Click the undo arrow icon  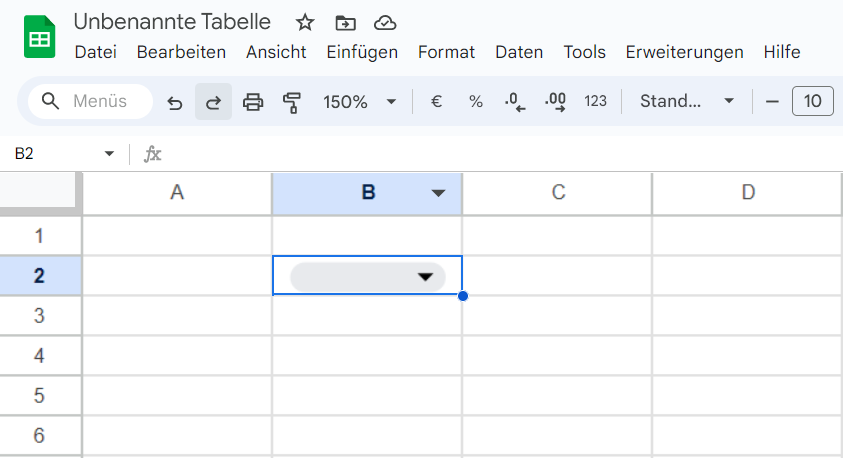click(175, 102)
